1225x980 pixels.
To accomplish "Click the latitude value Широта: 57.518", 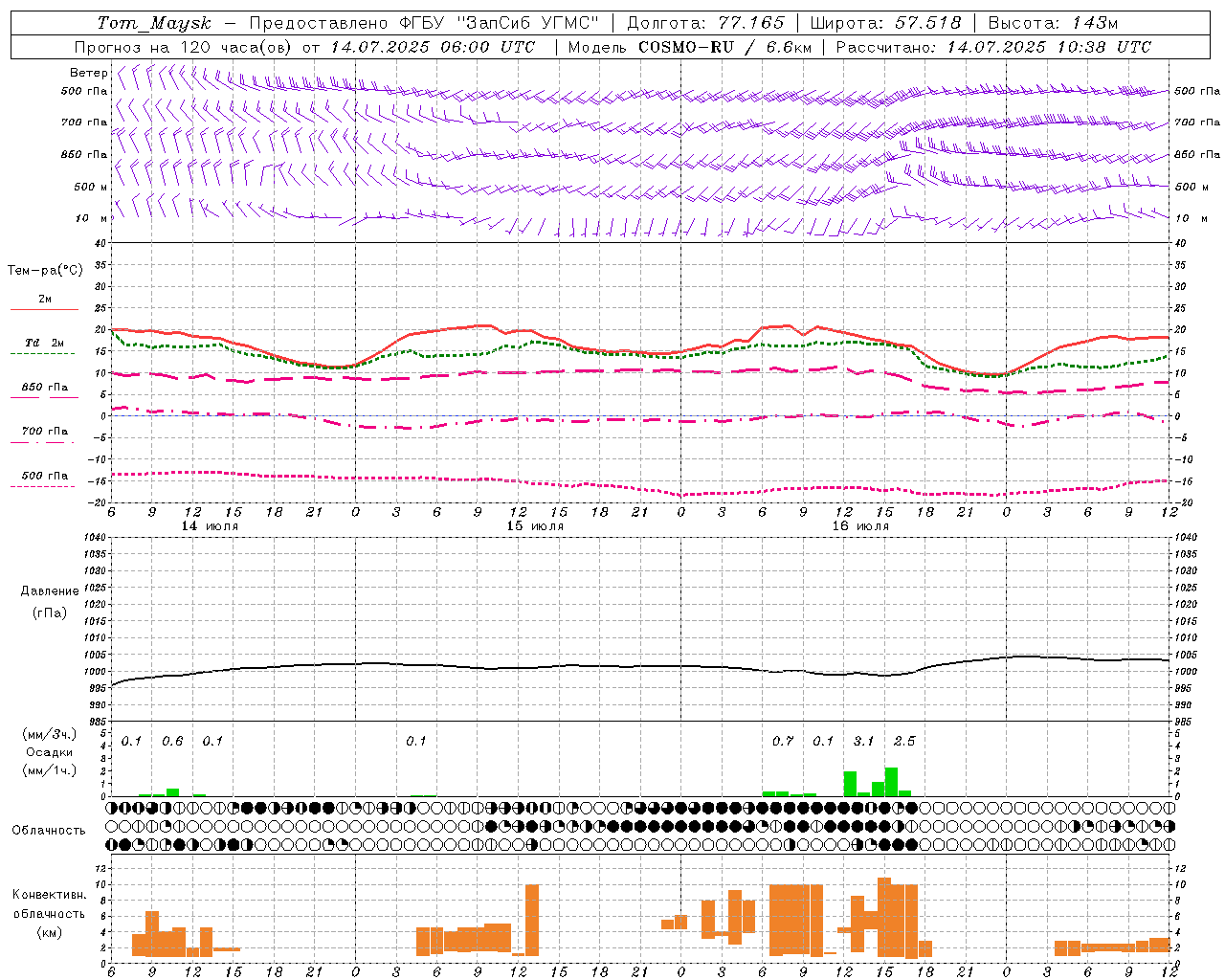I will [885, 23].
